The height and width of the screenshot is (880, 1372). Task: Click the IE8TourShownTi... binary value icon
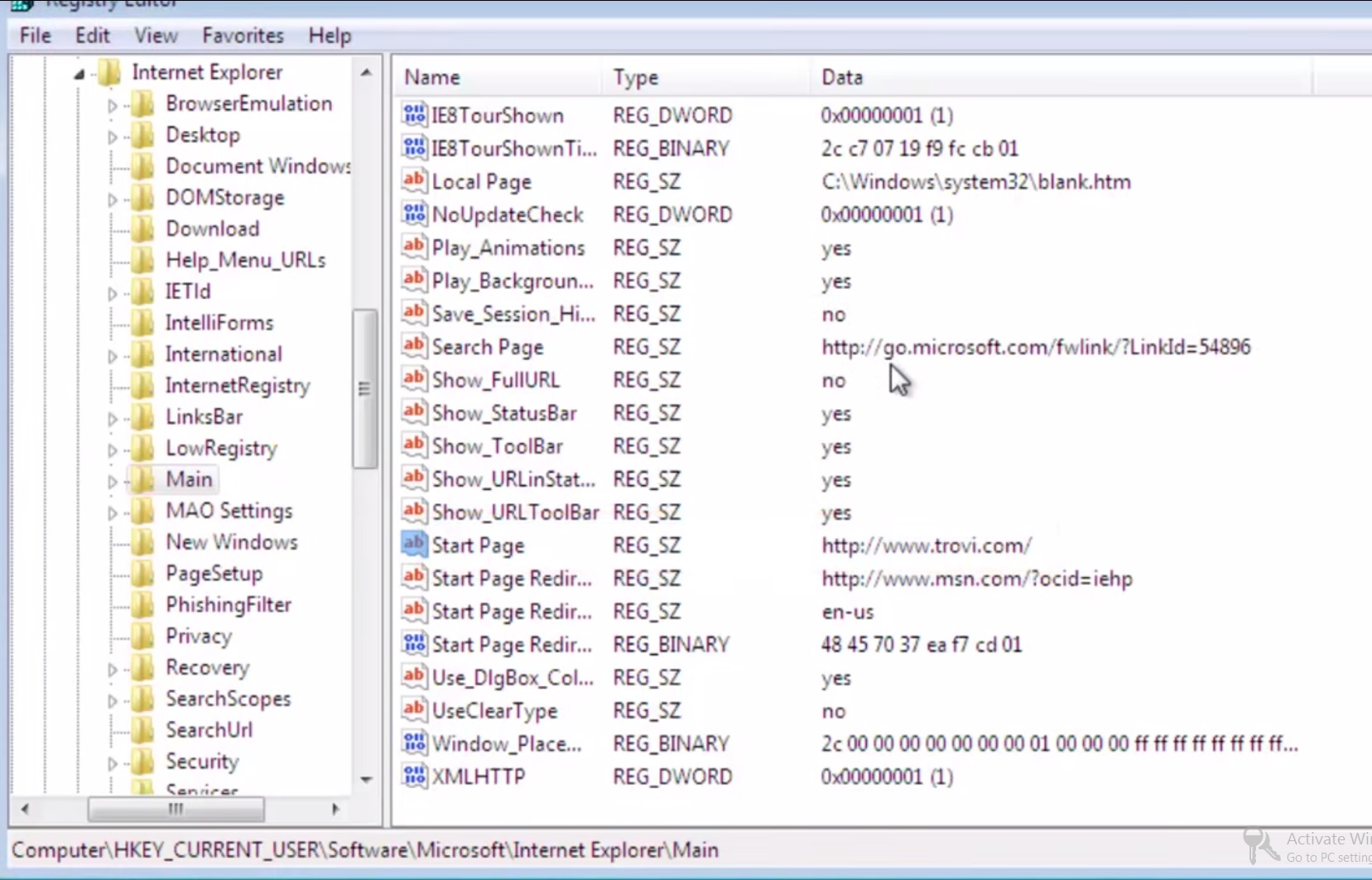pos(414,147)
